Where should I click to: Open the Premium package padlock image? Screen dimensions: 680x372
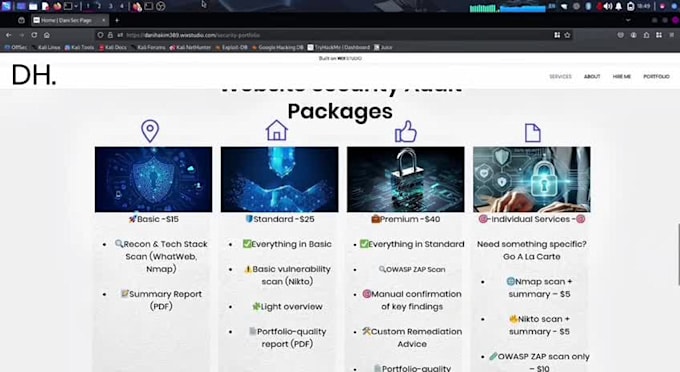coord(405,179)
